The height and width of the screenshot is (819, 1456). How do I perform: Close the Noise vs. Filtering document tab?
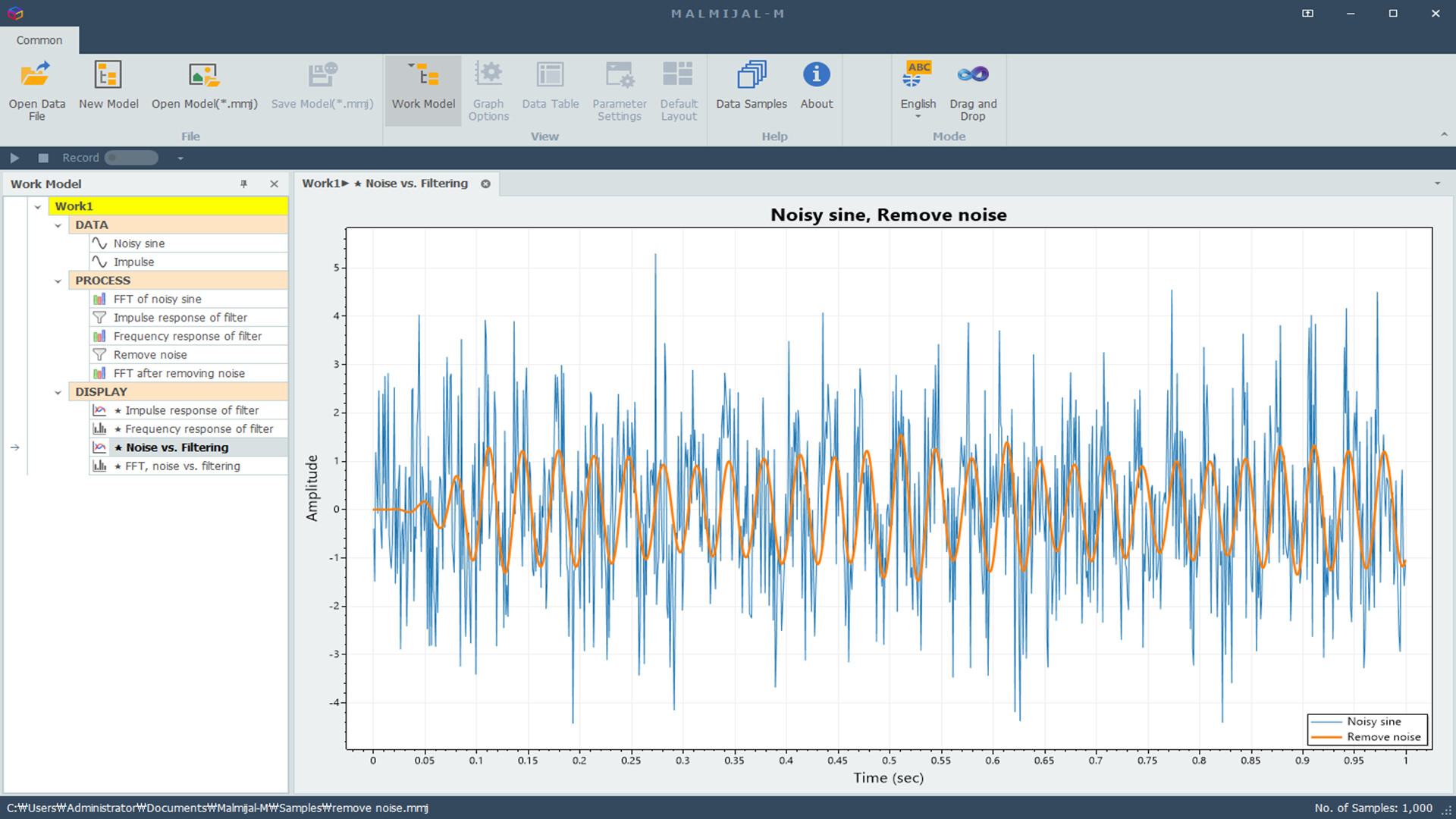485,184
